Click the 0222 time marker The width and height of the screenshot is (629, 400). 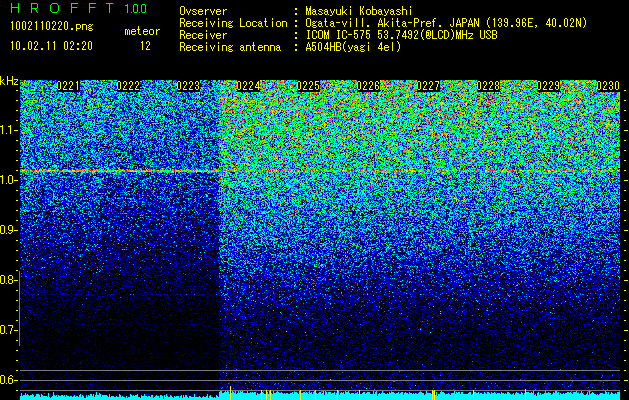tap(128, 86)
